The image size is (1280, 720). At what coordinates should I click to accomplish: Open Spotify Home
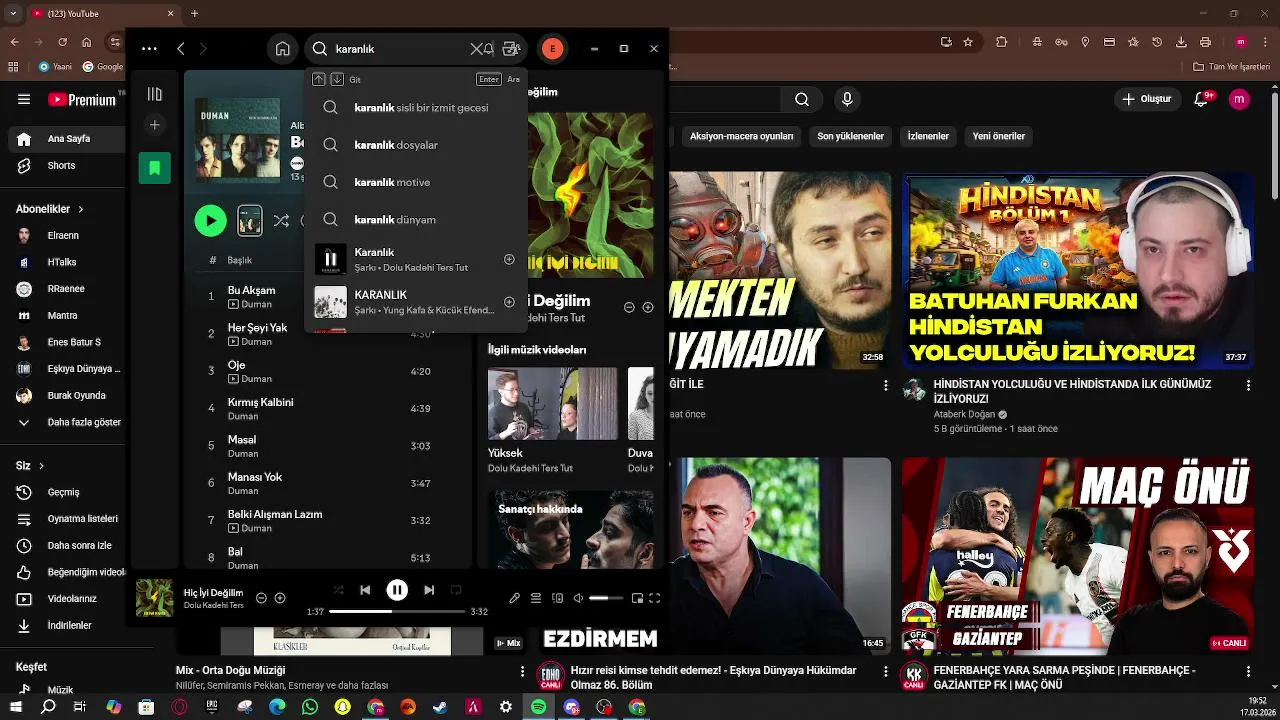coord(283,48)
